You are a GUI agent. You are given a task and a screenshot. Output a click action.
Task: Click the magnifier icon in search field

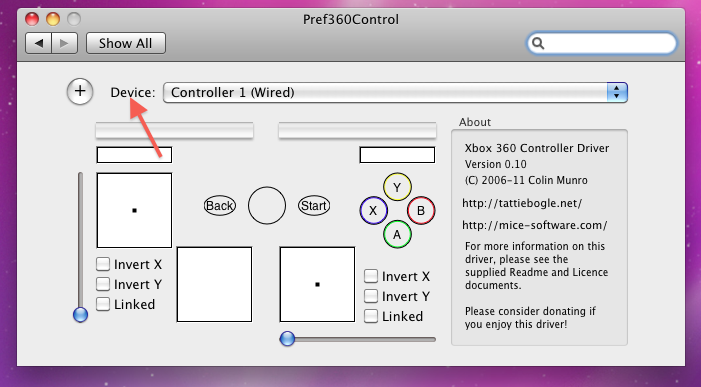[538, 43]
